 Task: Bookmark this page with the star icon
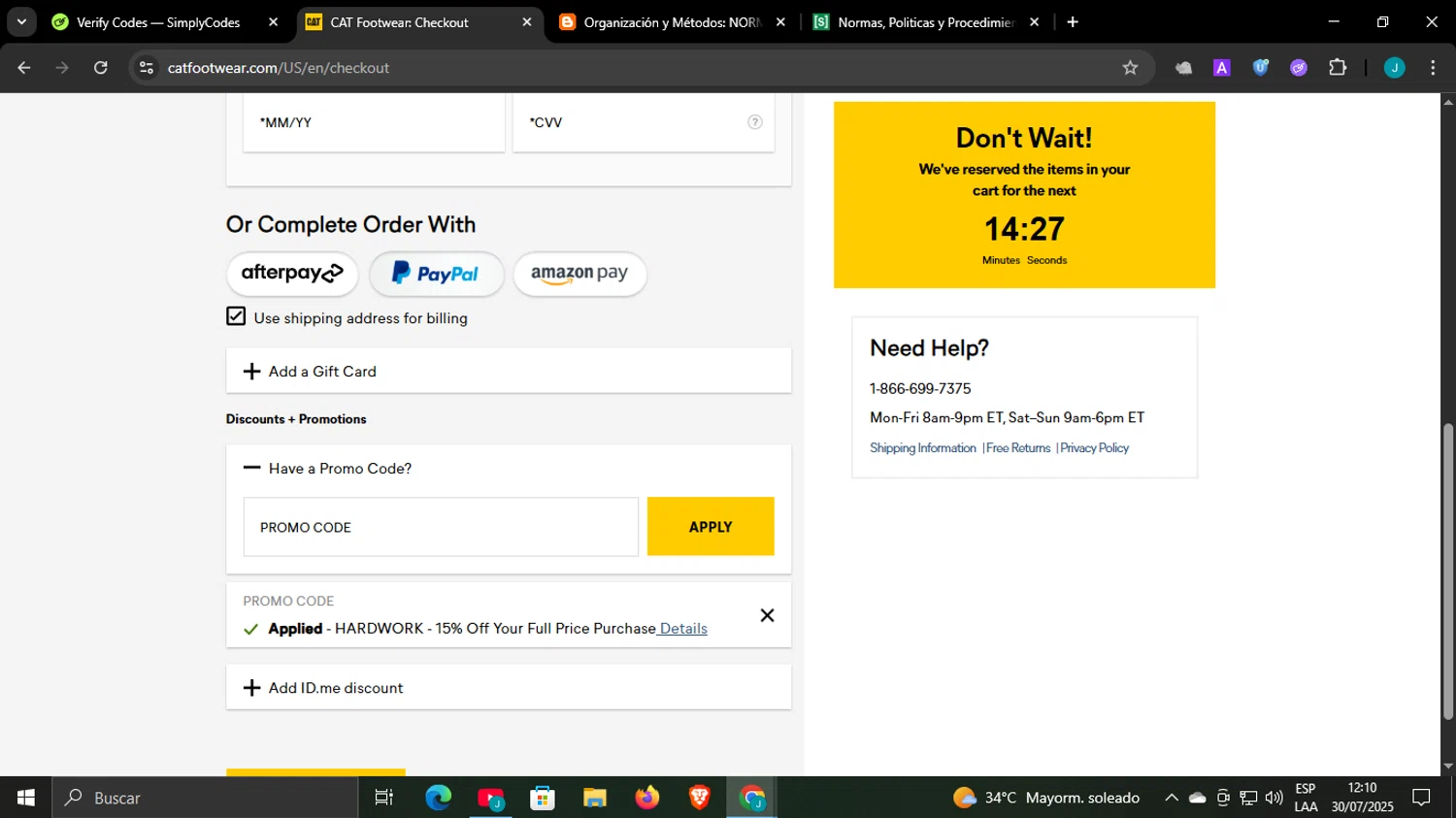[1130, 68]
